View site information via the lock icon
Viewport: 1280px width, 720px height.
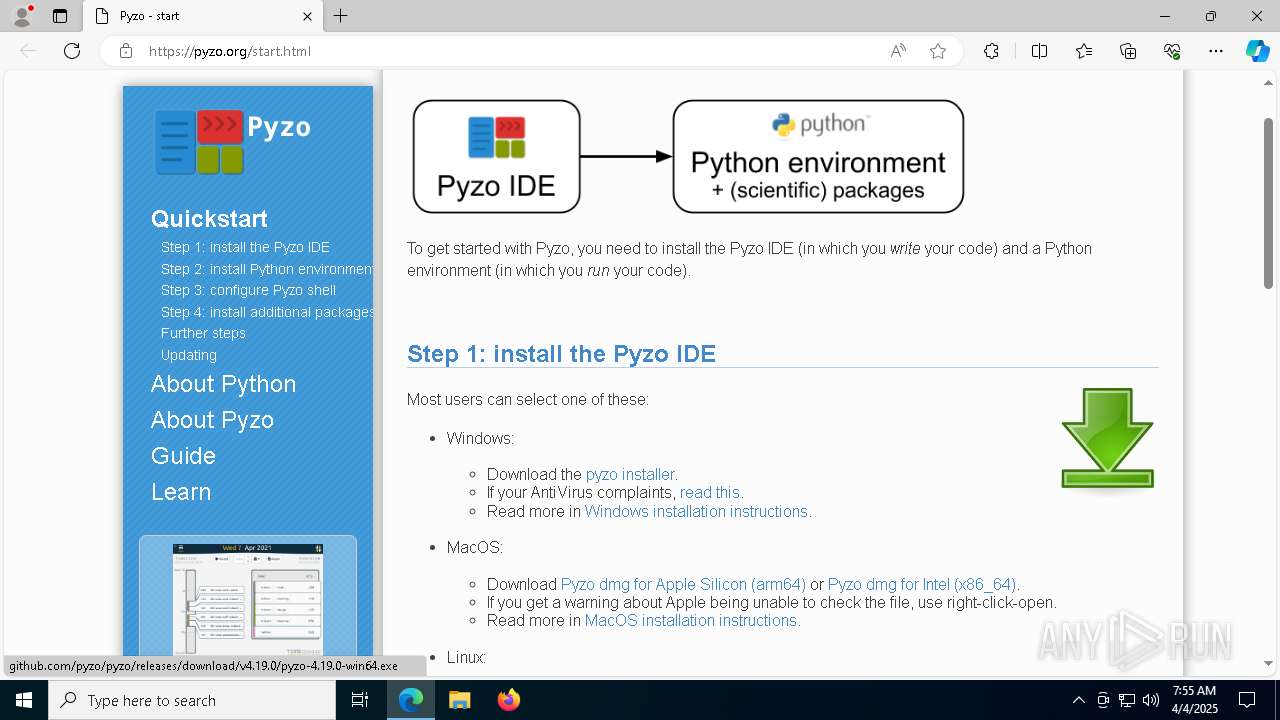click(126, 51)
